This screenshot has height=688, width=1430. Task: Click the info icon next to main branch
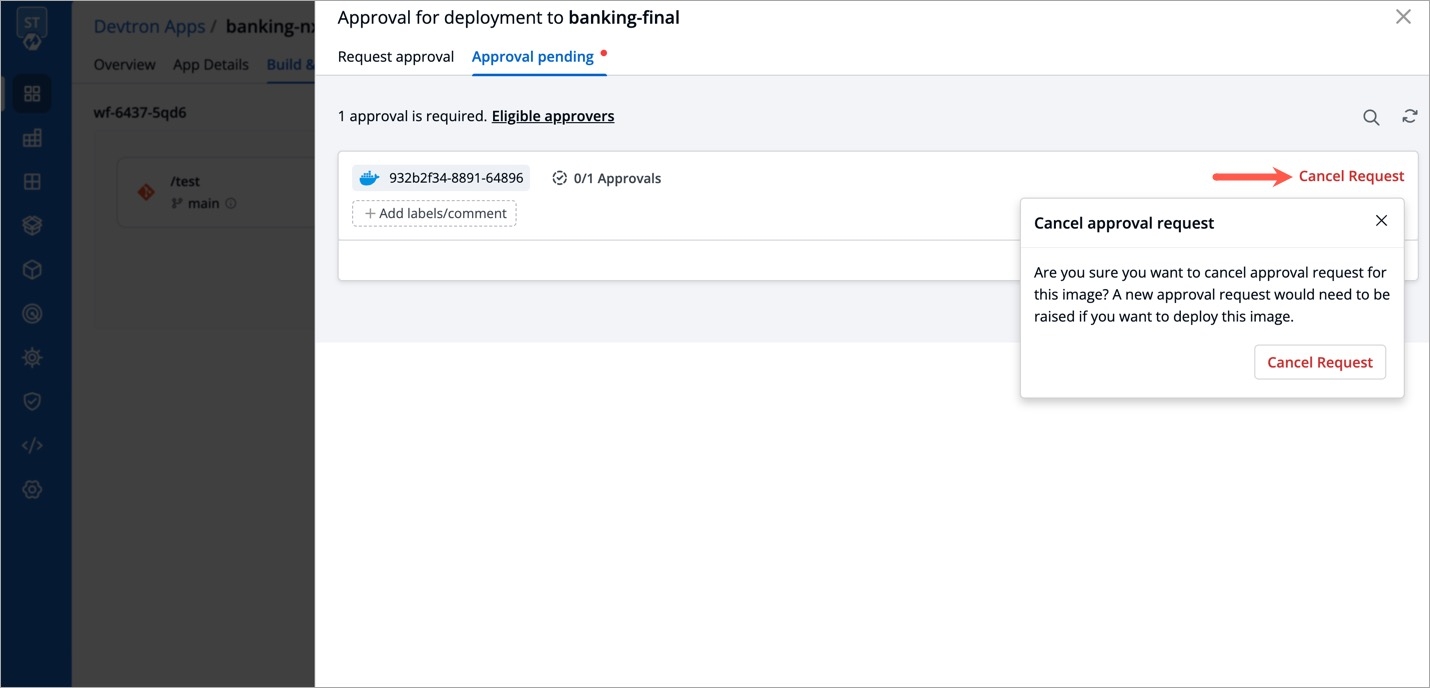pyautogui.click(x=231, y=204)
